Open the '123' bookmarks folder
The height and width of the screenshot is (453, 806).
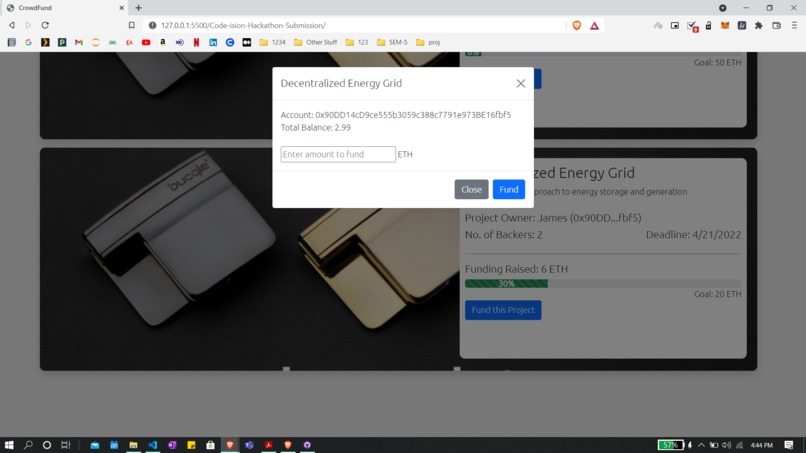(357, 42)
